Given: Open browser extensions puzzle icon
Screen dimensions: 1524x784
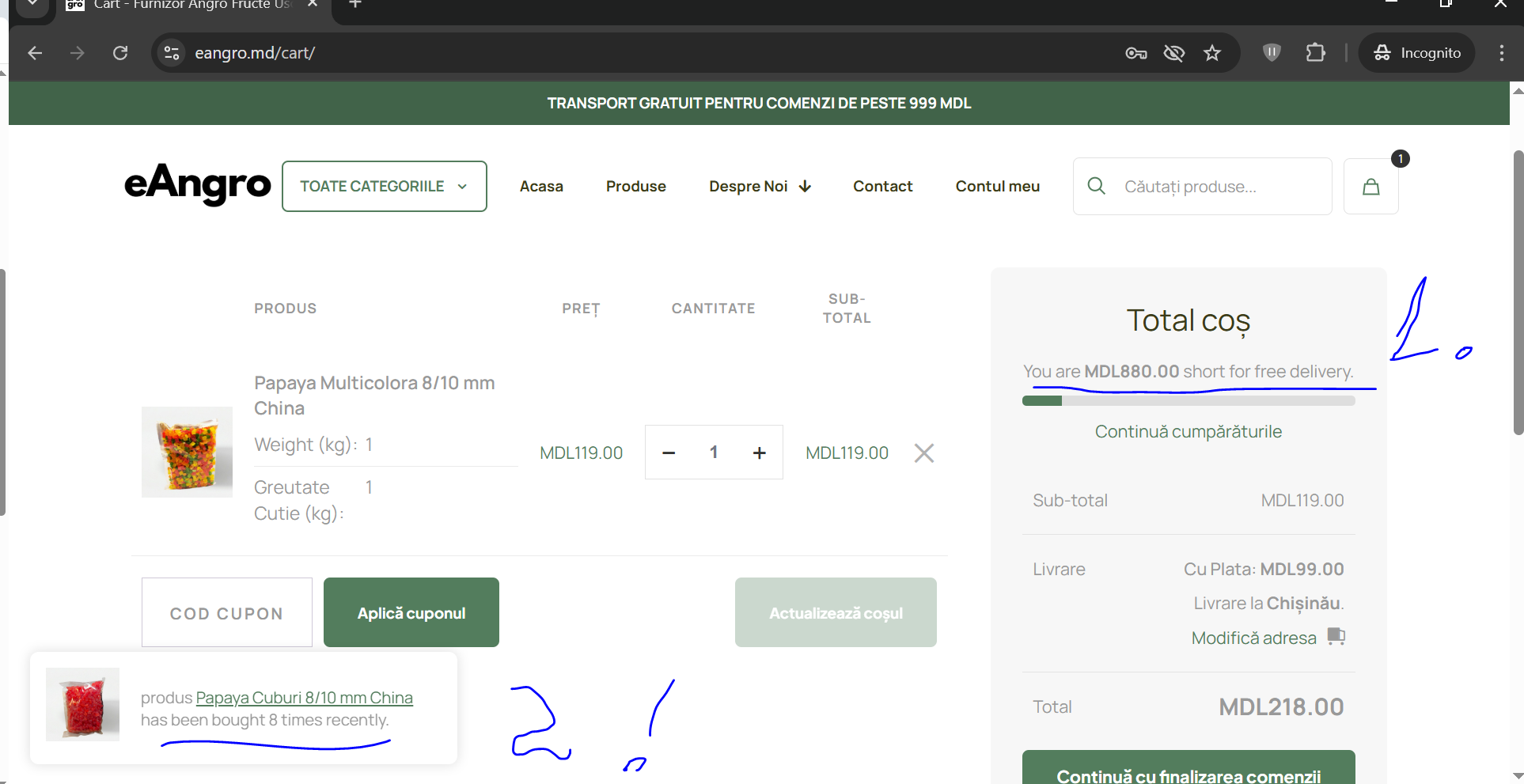Looking at the screenshot, I should [1315, 53].
